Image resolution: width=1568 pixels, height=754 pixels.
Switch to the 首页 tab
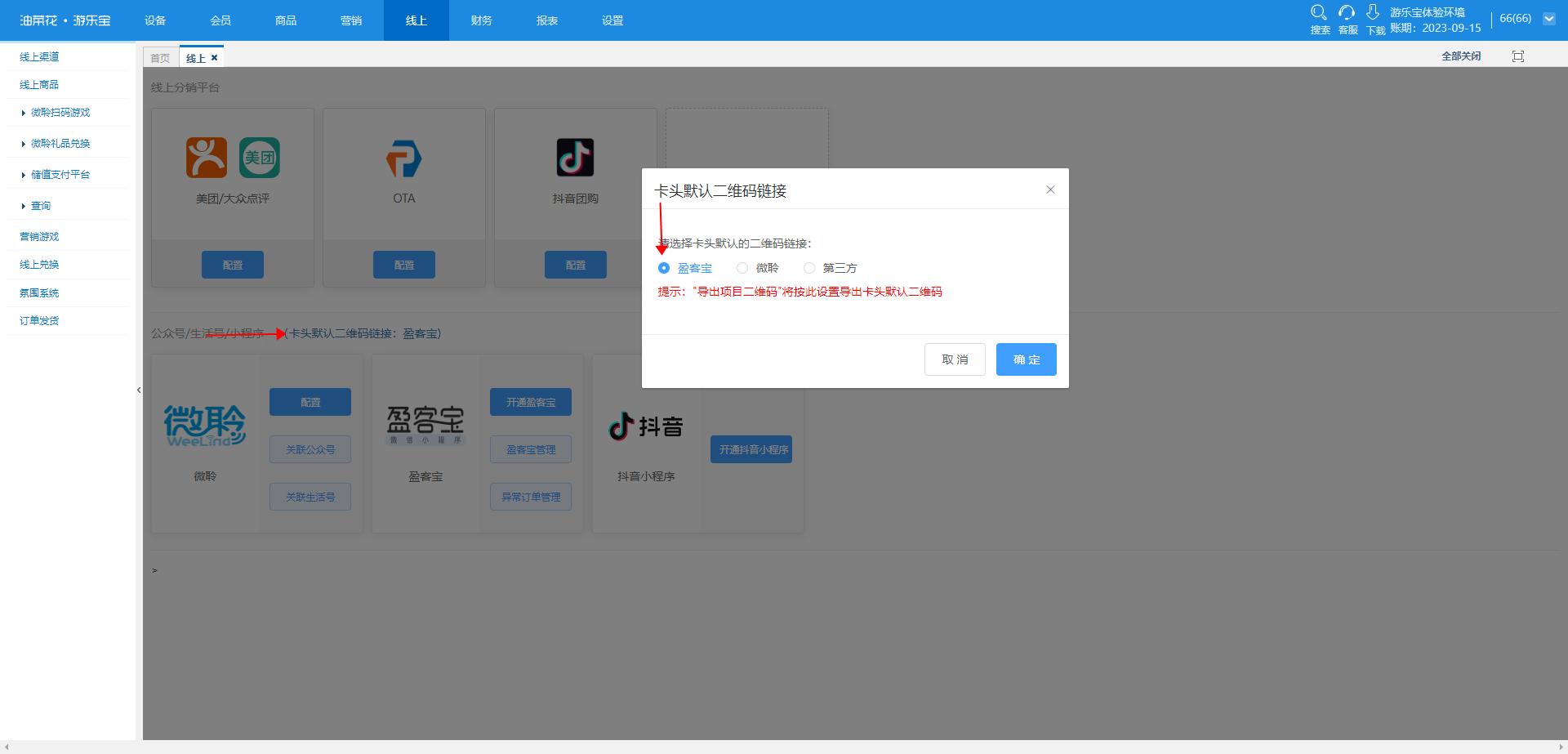click(160, 58)
